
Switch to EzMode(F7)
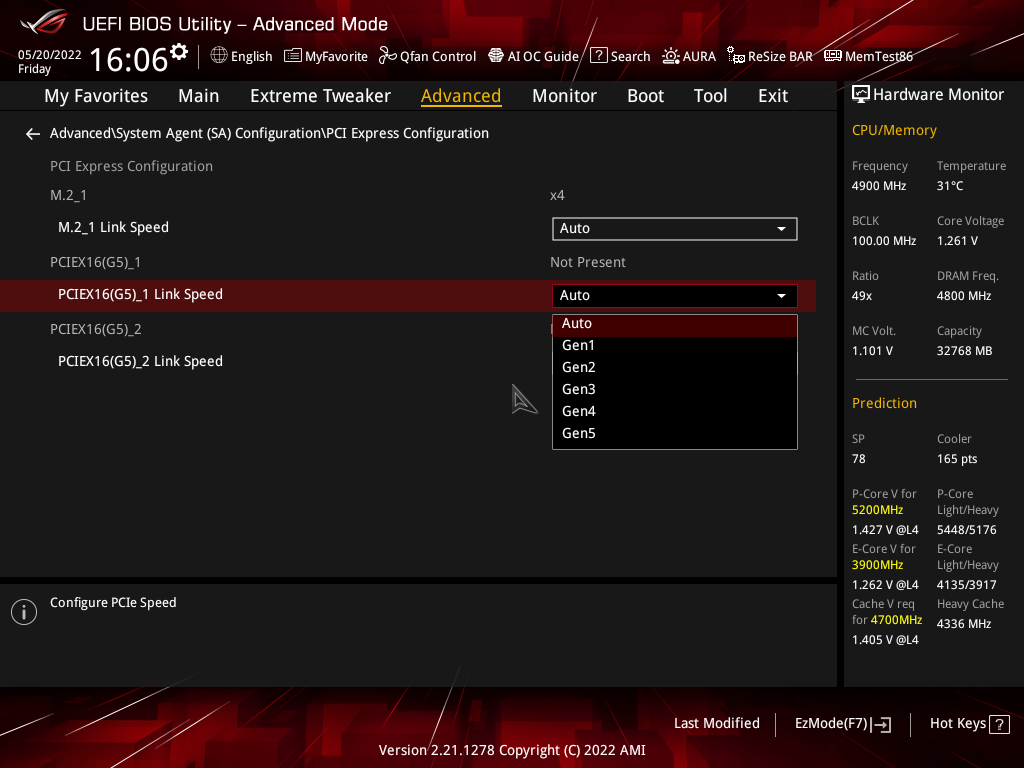[x=842, y=724]
